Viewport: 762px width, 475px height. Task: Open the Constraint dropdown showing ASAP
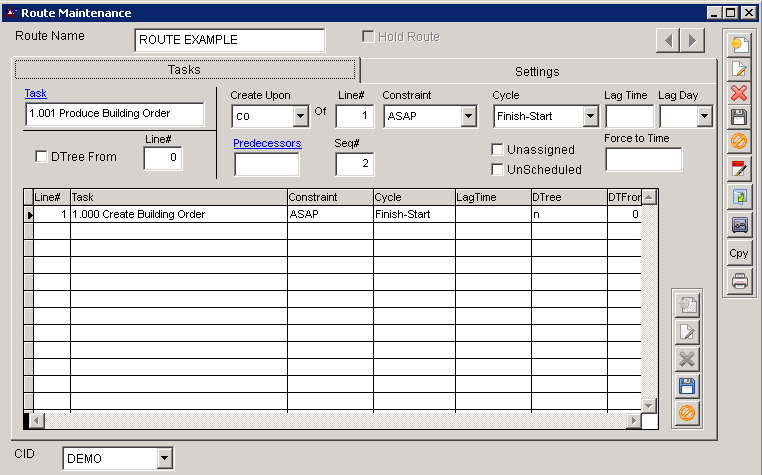(469, 117)
